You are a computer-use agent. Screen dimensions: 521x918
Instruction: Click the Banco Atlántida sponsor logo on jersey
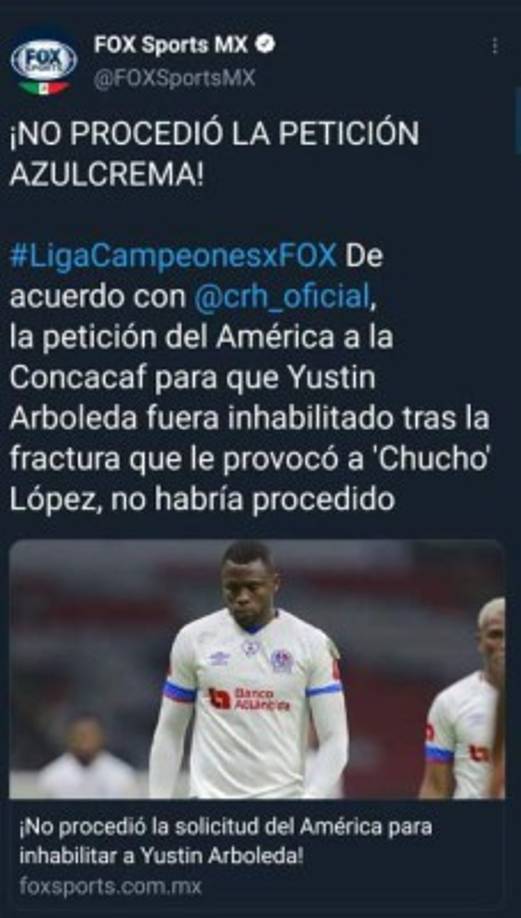click(249, 698)
